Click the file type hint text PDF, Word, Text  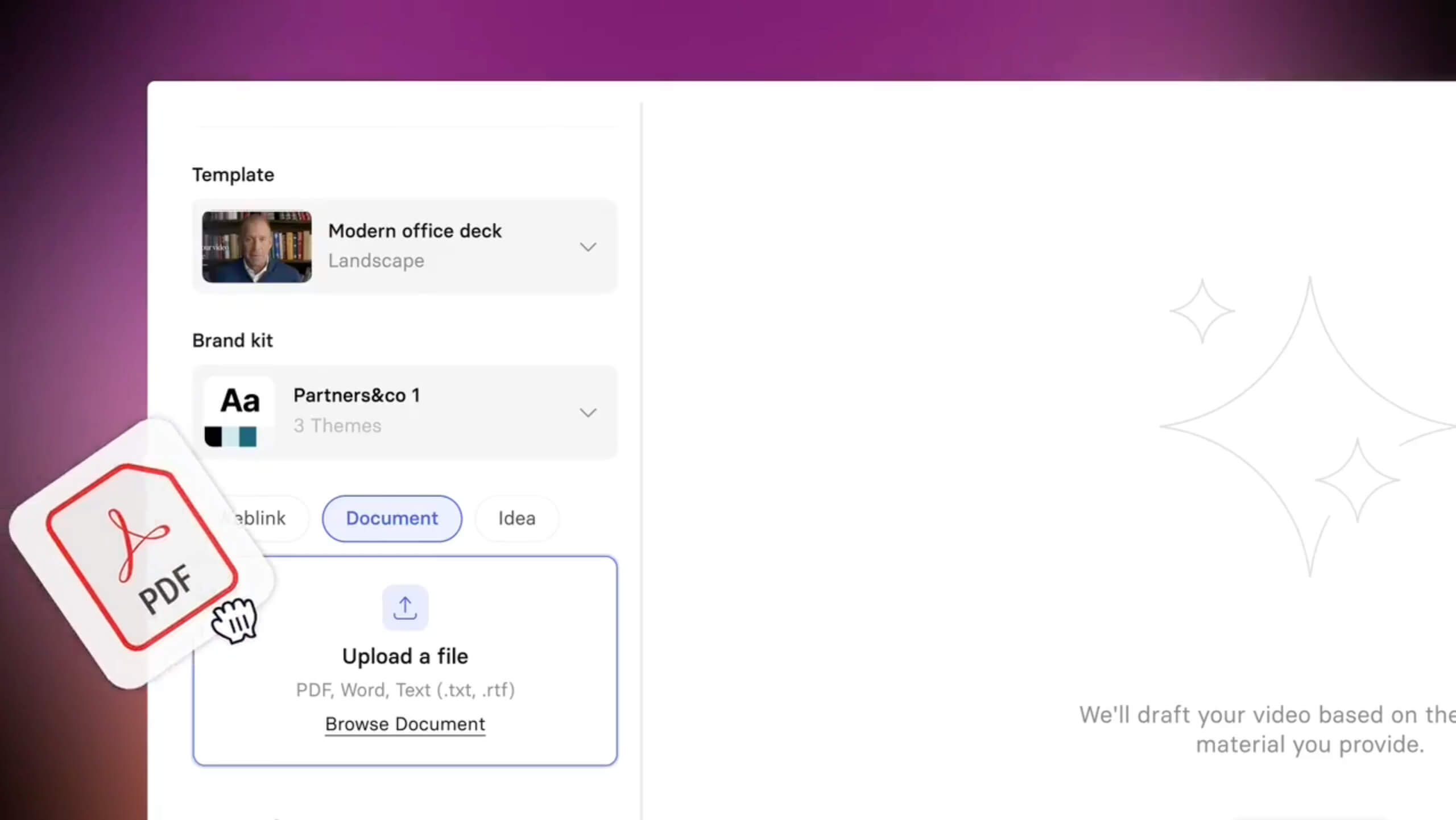coord(404,690)
